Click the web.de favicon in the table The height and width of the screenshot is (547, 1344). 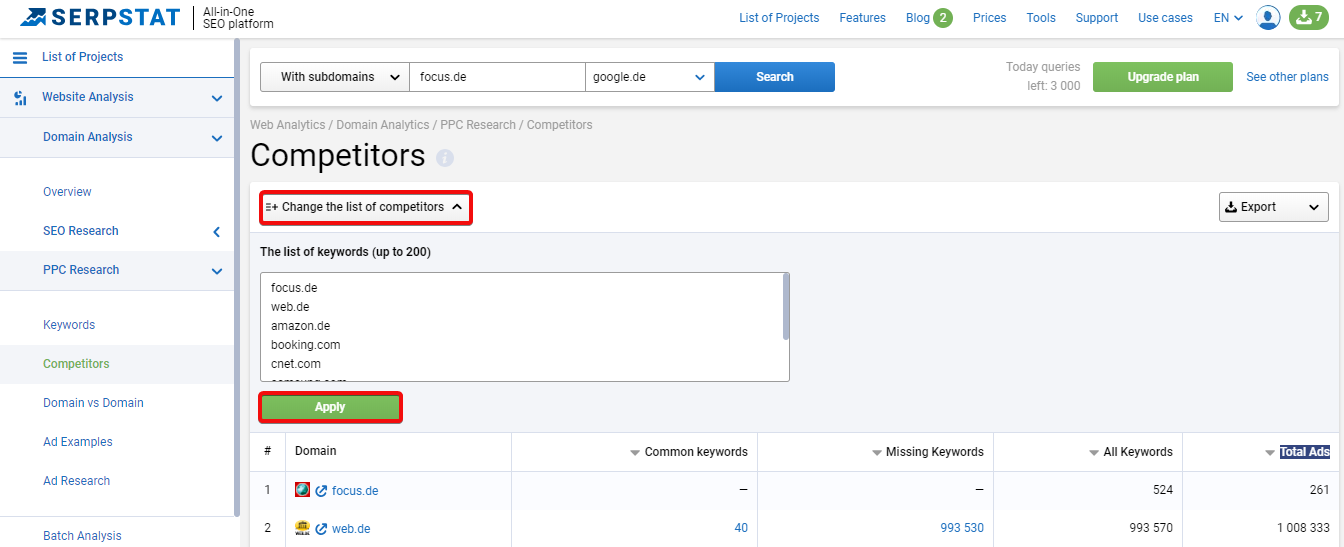(x=302, y=528)
